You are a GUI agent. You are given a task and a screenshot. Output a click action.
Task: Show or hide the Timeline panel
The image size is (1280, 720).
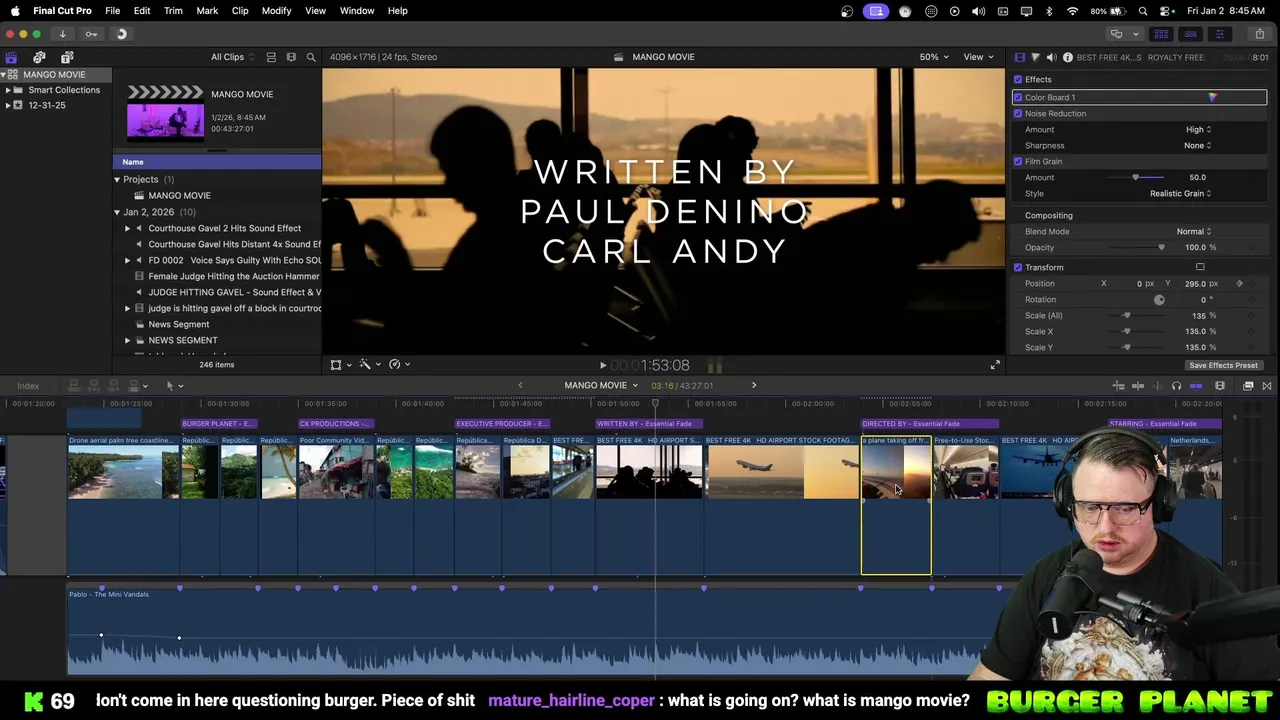coord(1190,34)
